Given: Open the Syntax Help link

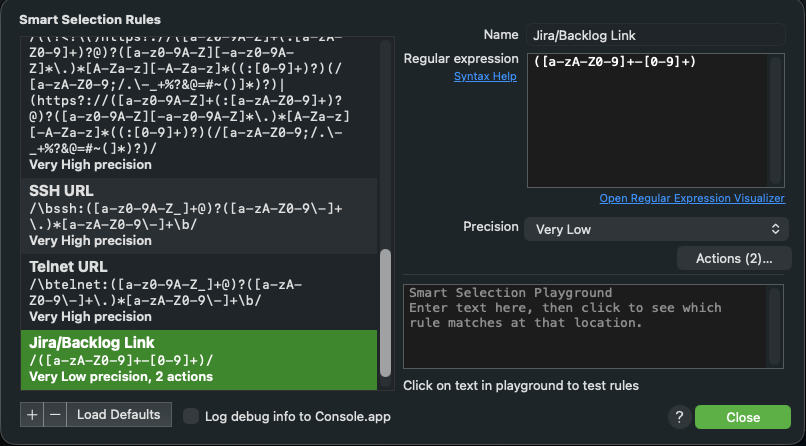Looking at the screenshot, I should (485, 77).
